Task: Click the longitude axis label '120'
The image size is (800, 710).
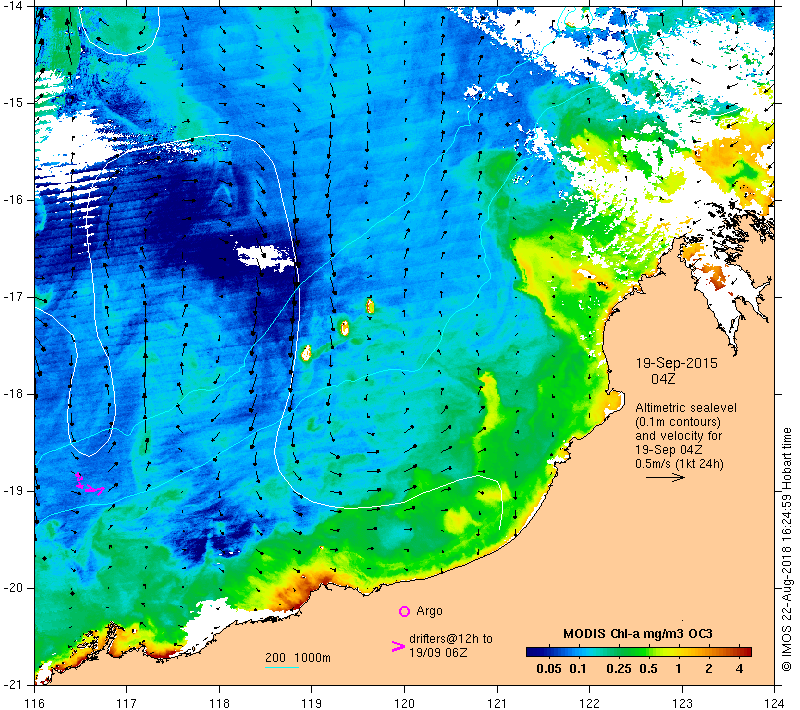Action: tap(405, 703)
